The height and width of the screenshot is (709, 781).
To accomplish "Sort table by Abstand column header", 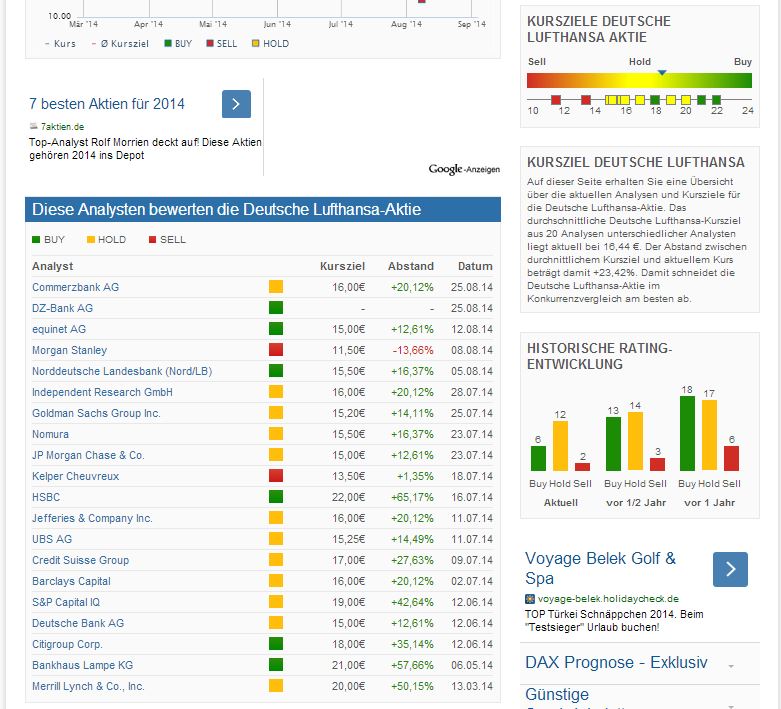I will pos(410,266).
